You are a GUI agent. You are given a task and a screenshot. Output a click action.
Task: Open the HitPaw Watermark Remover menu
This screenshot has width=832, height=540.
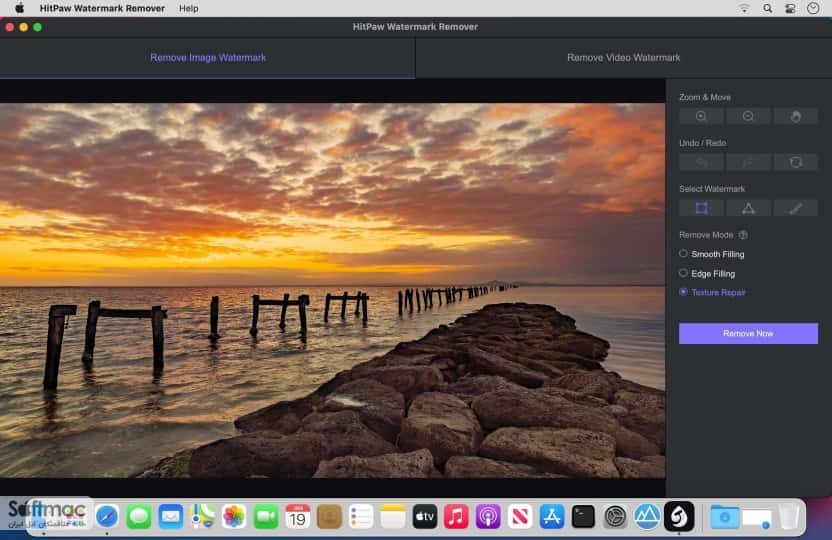pos(102,8)
